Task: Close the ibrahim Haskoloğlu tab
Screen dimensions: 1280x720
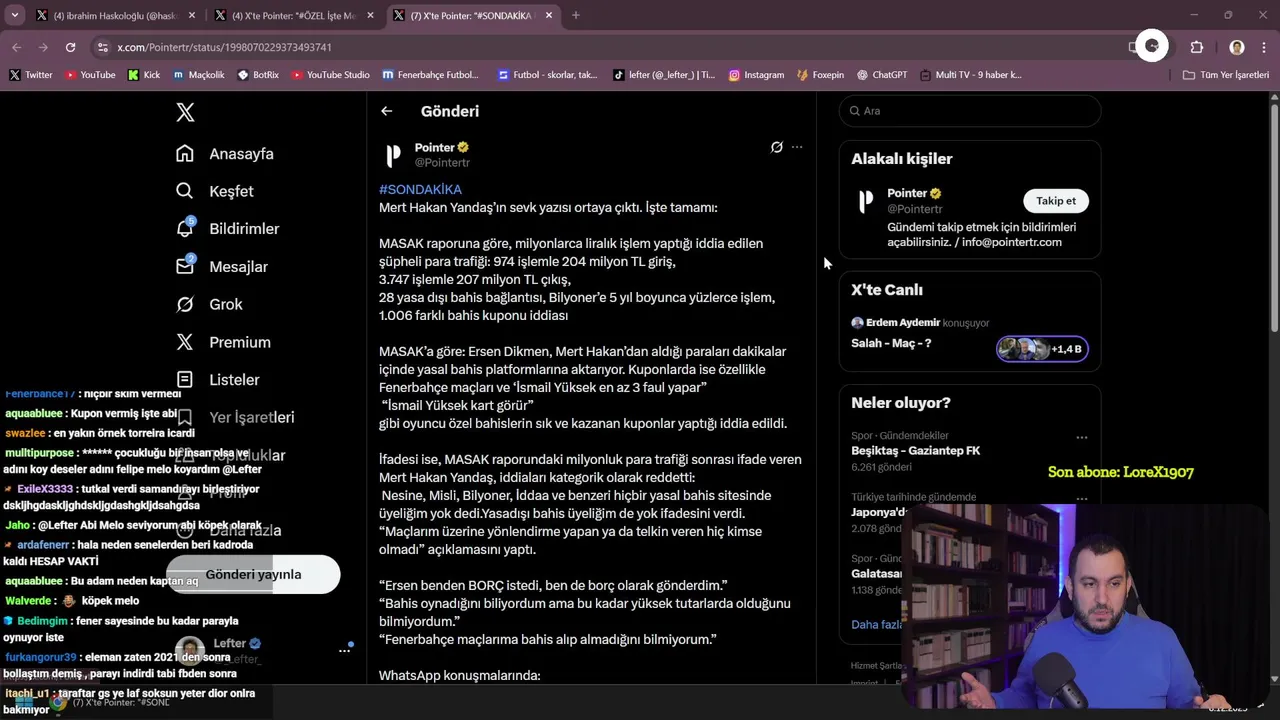Action: 192,15
